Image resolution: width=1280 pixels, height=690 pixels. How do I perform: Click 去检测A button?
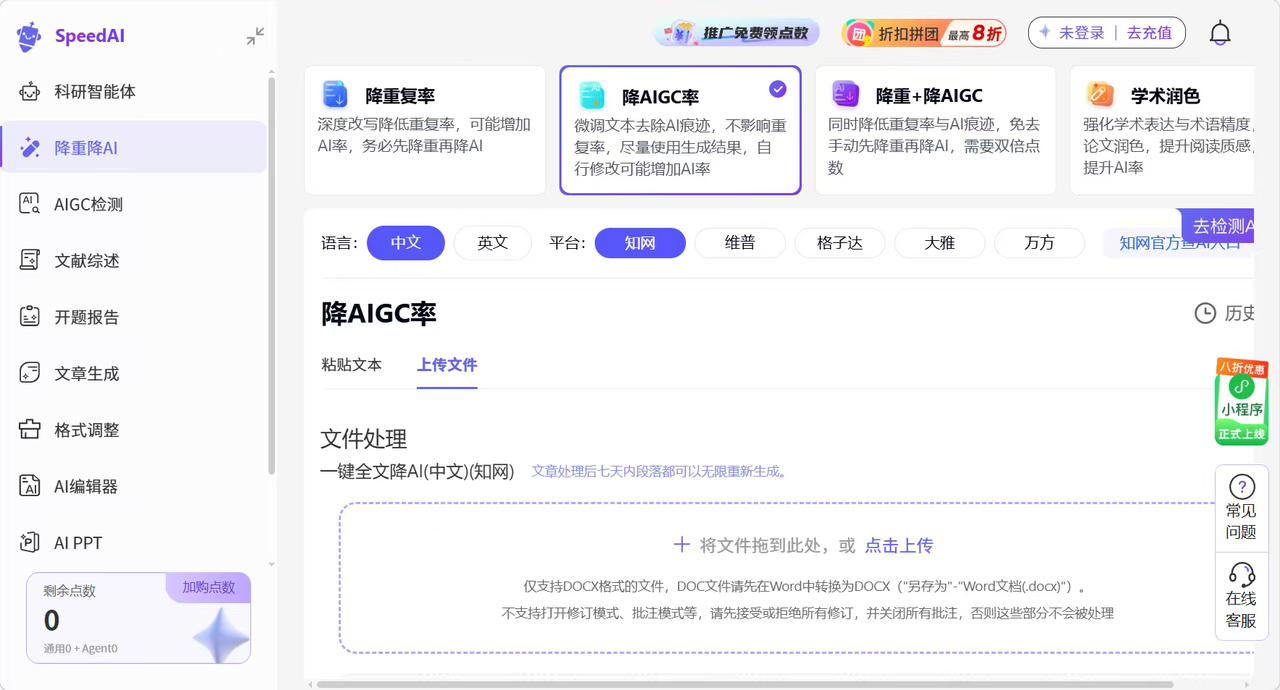[x=1218, y=226]
